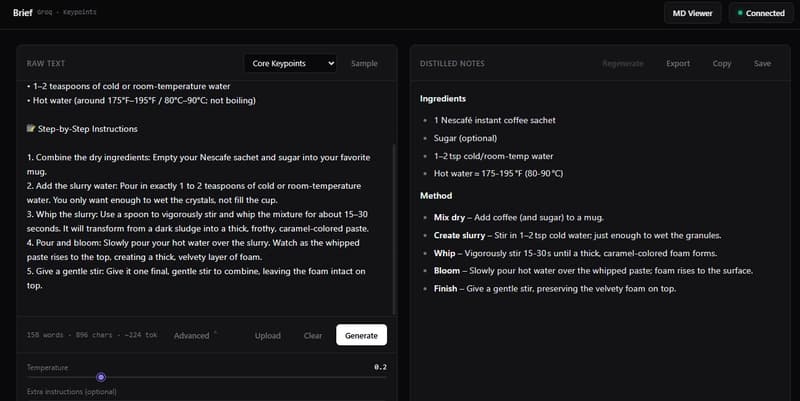This screenshot has width=800, height=401.
Task: Click 'Hot water (around 175°F–195°F' raw line
Action: tap(141, 101)
